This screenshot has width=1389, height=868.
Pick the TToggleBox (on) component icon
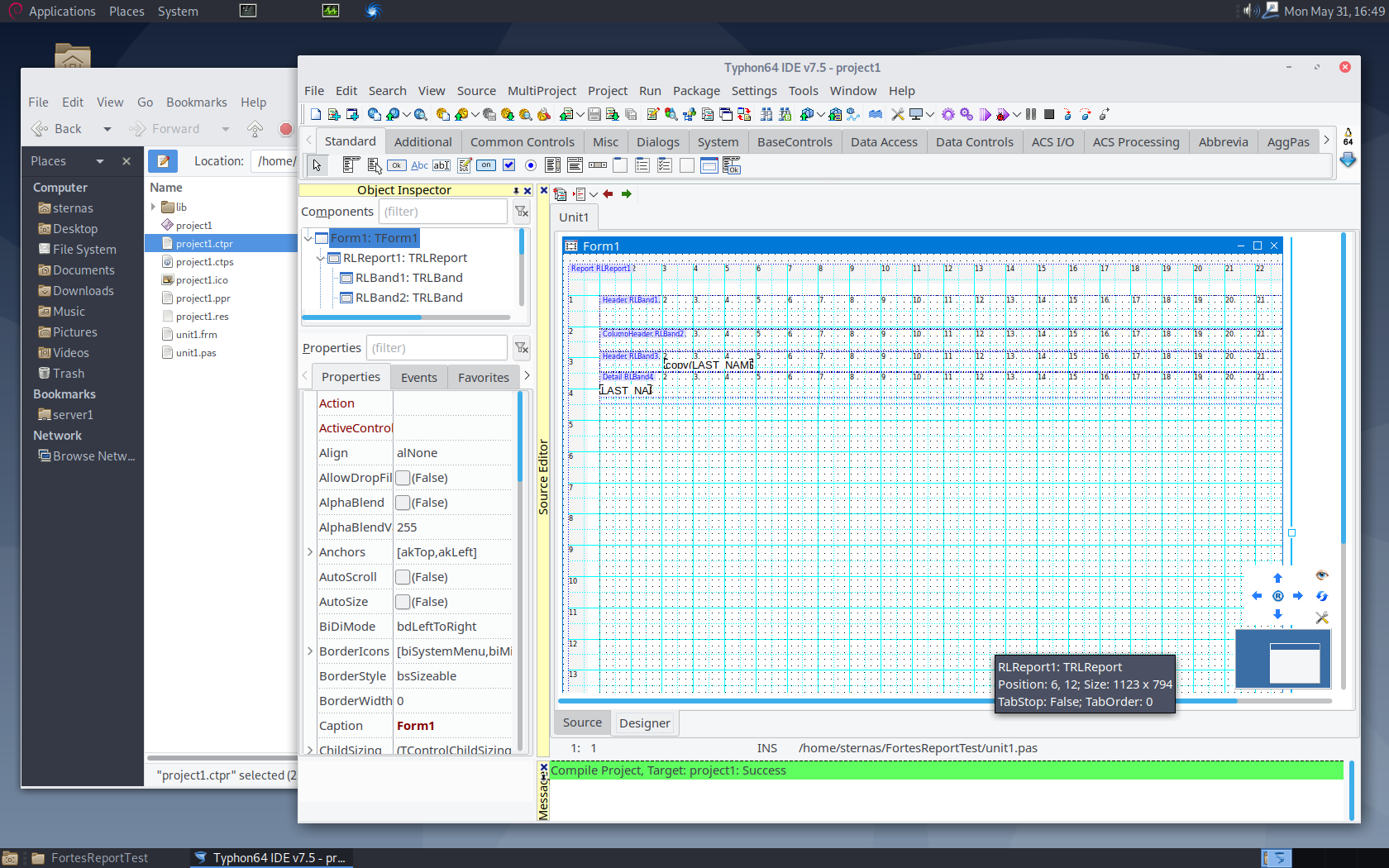(486, 165)
